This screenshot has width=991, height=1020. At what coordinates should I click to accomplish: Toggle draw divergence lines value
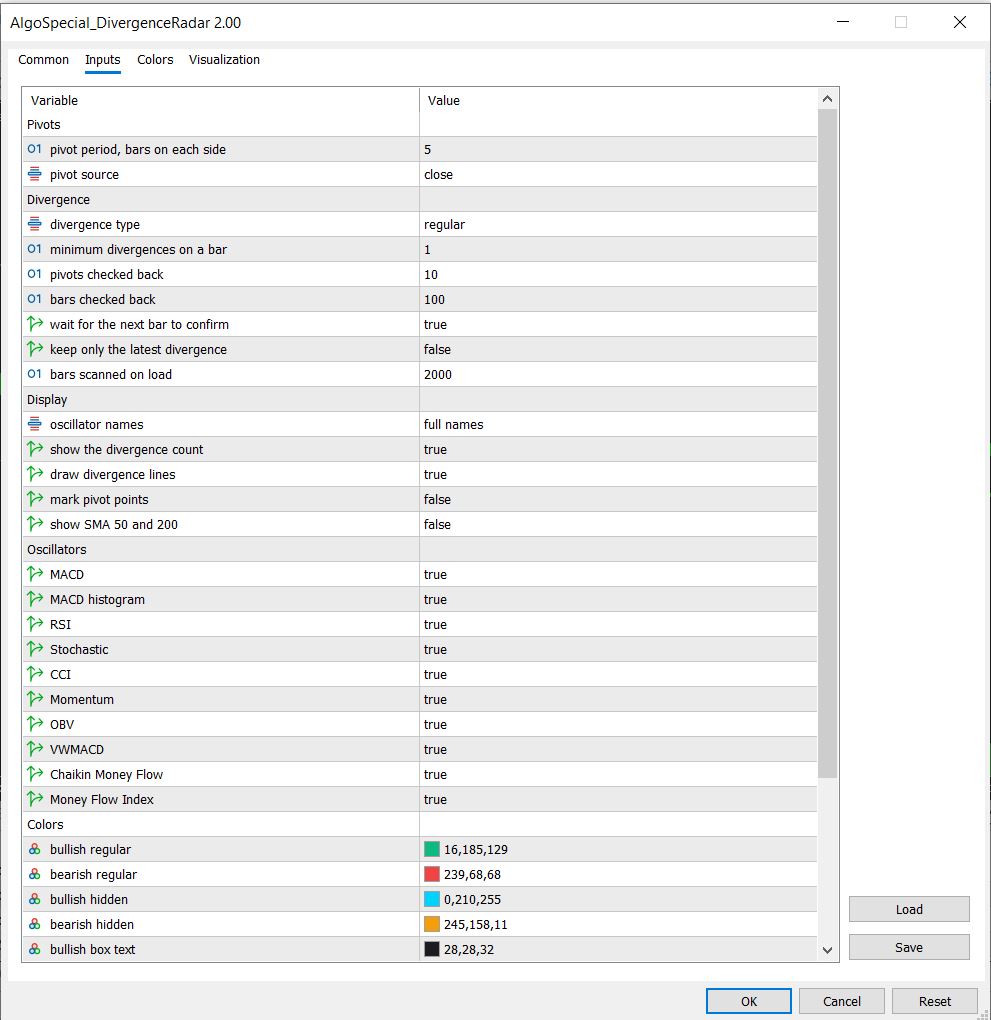tap(618, 474)
